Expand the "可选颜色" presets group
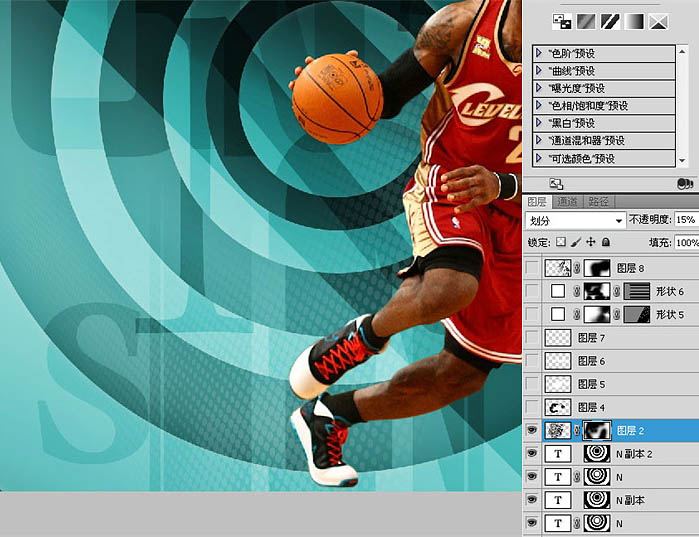Image resolution: width=699 pixels, height=537 pixels. [539, 158]
